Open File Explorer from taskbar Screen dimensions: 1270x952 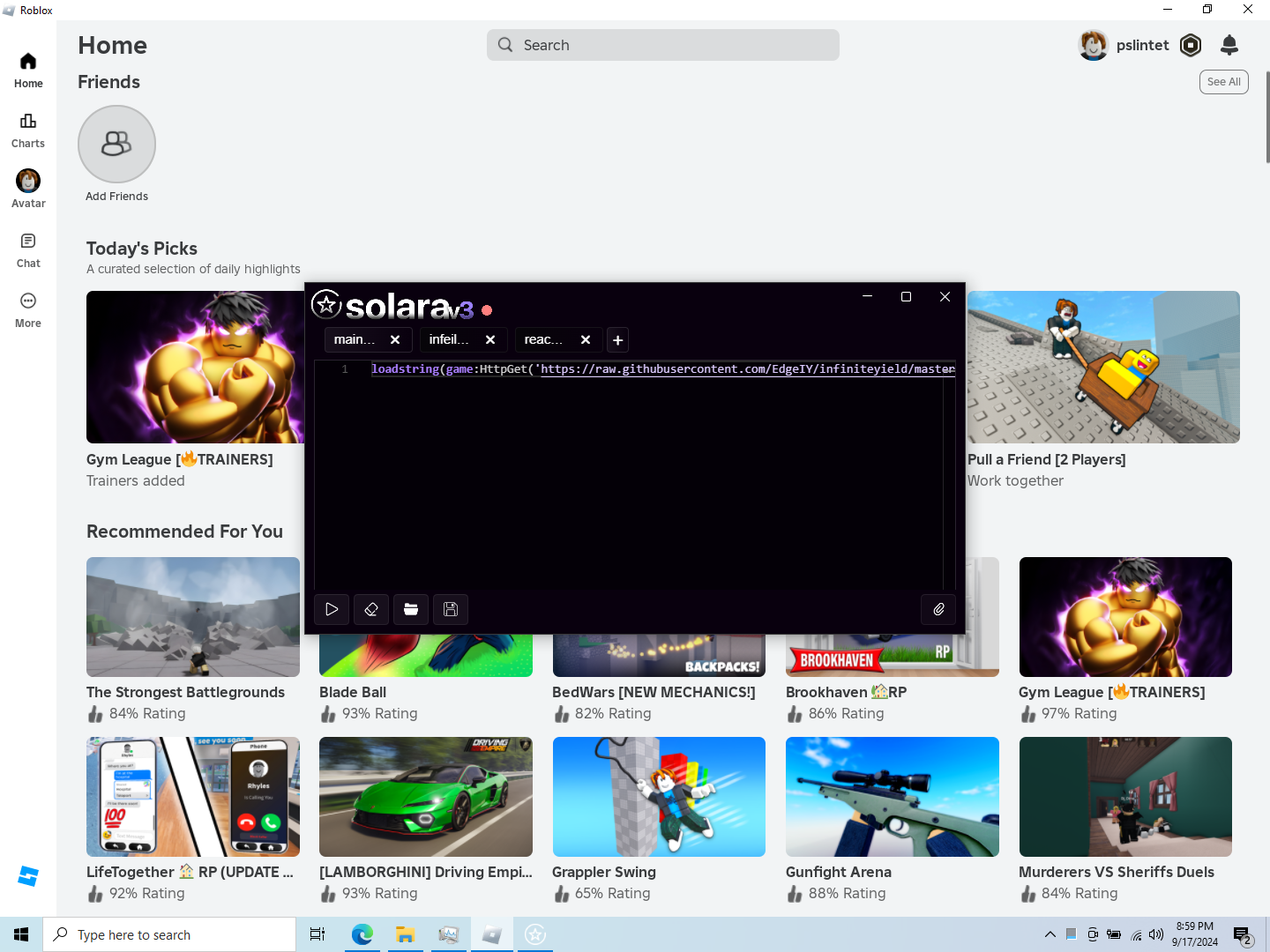[x=405, y=934]
